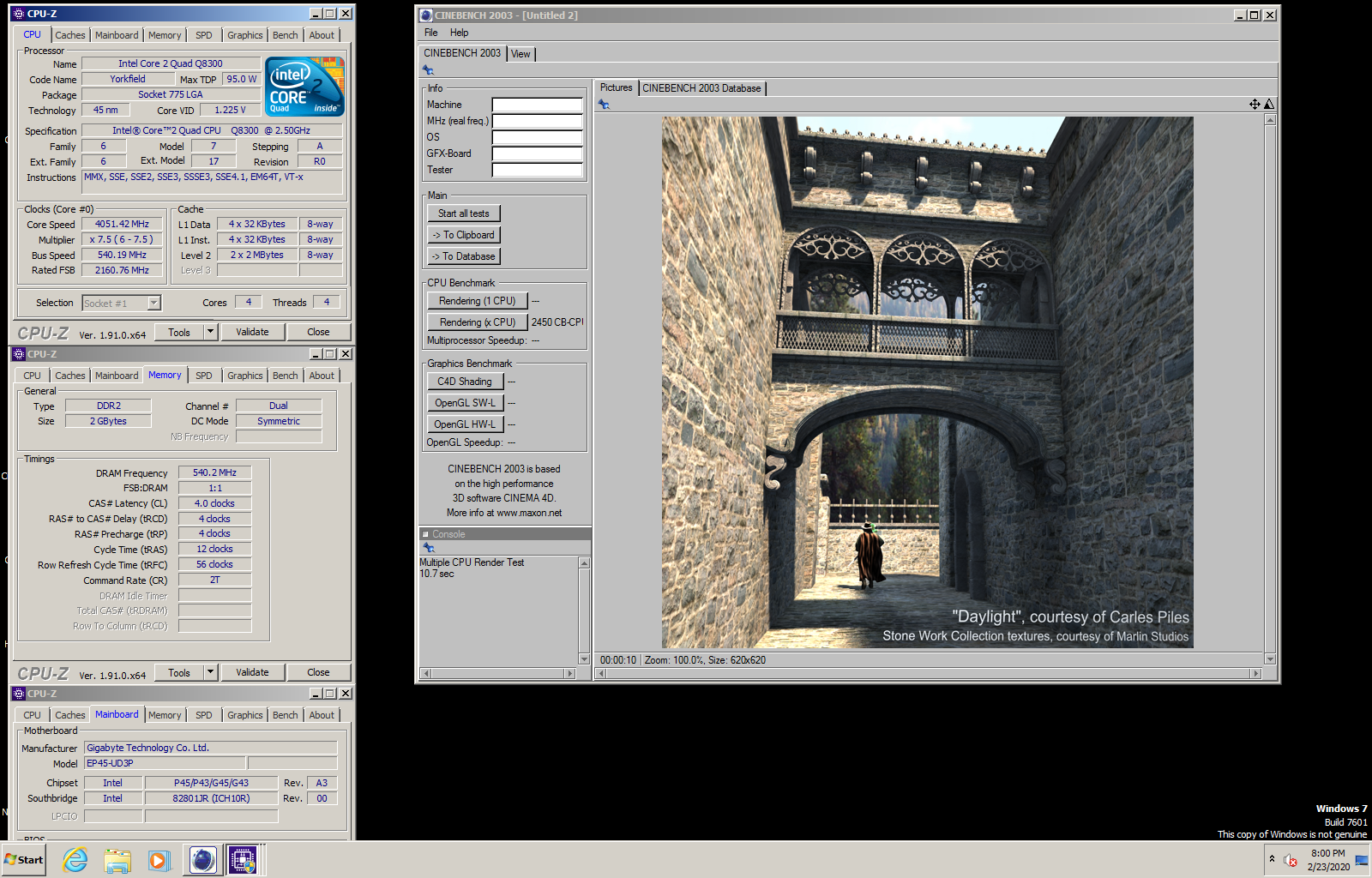The width and height of the screenshot is (1372, 878).
Task: Open the Tools dropdown arrow in the CPU-Z CPU window
Action: click(x=210, y=332)
